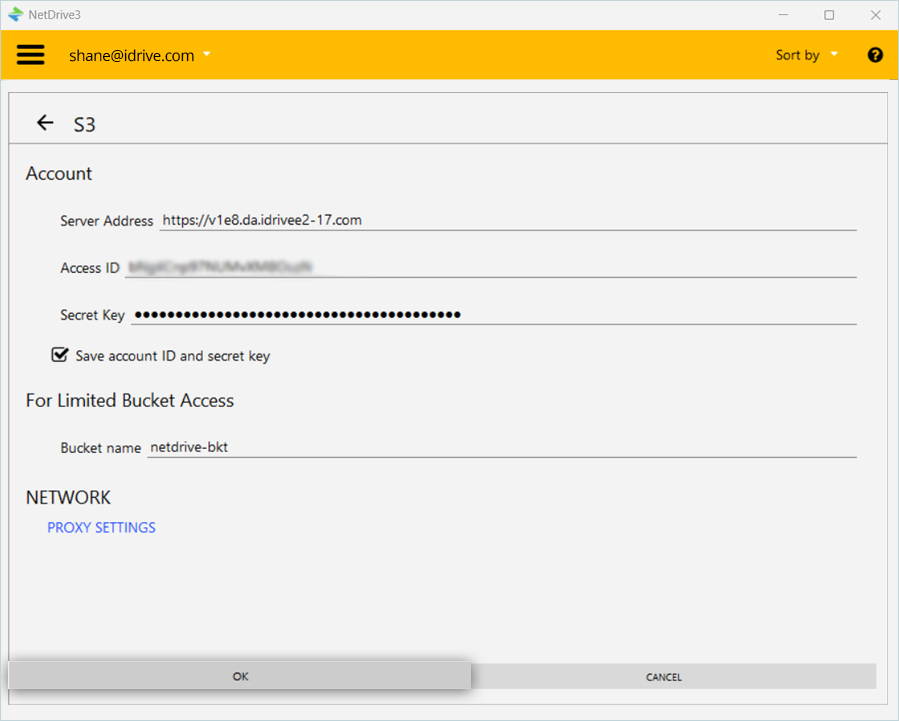Click the 'Save account ID and secret key' label
Image resolution: width=899 pixels, height=721 pixels.
(x=173, y=356)
